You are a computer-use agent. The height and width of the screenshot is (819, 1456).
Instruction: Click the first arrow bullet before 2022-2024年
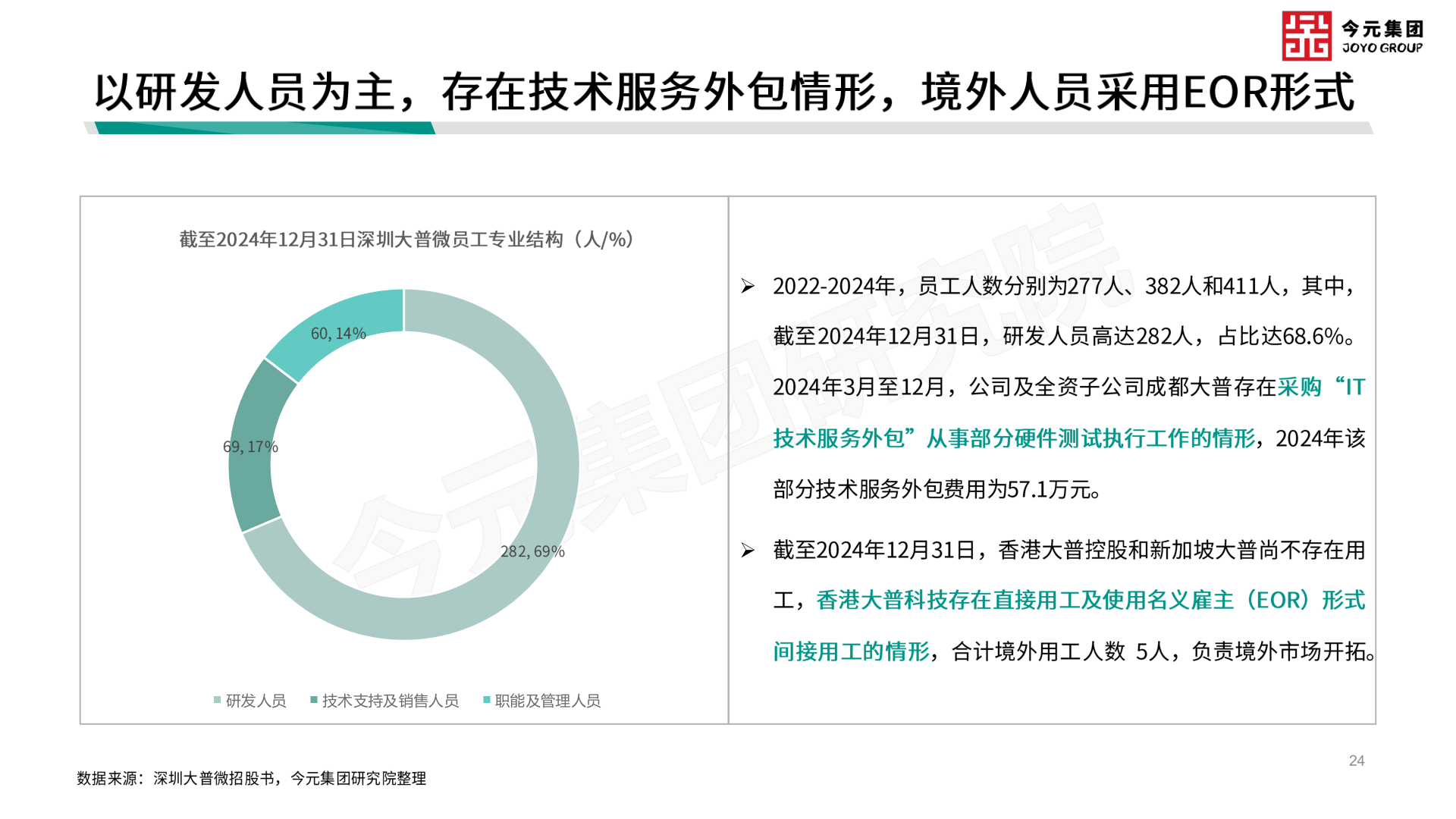[x=748, y=287]
